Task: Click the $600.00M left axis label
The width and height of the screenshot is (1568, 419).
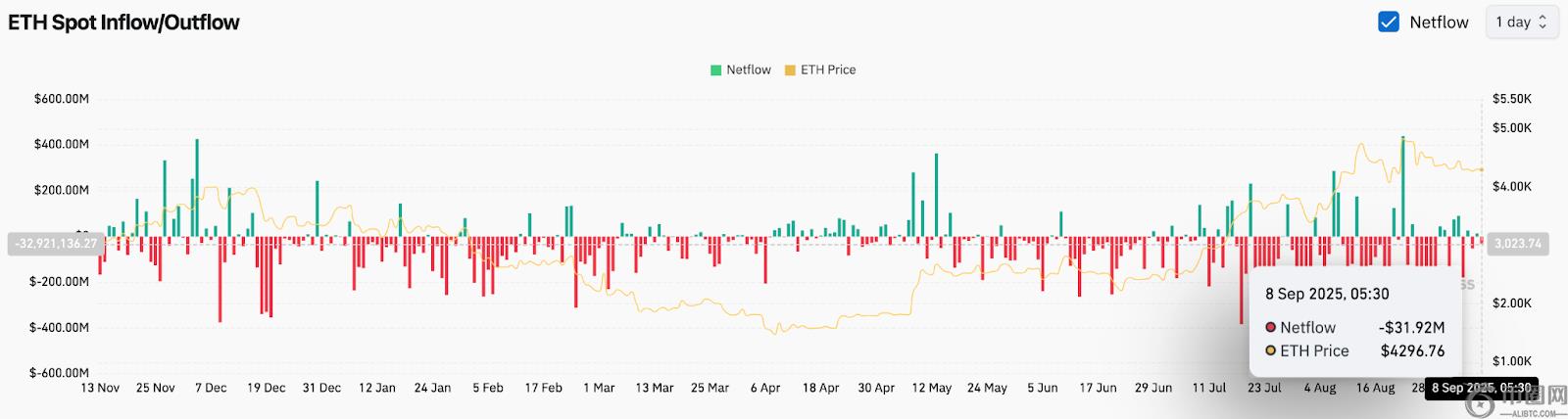Action: [x=61, y=99]
